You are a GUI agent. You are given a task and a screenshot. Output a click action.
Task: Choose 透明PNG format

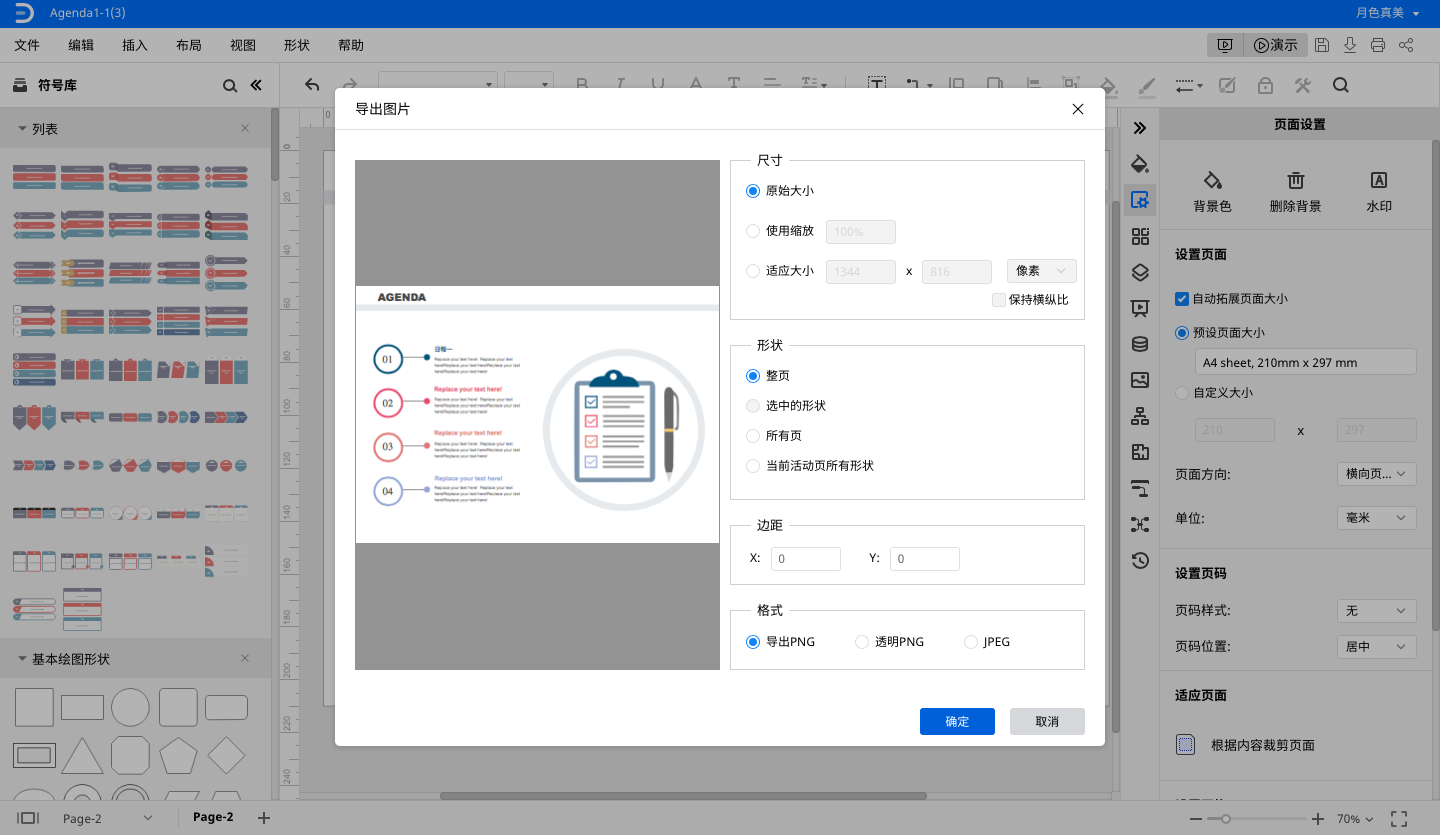pyautogui.click(x=862, y=642)
